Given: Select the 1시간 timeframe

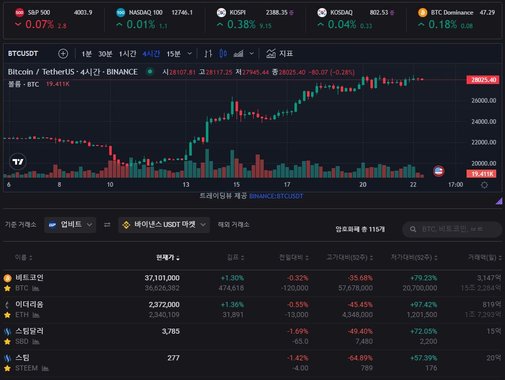Looking at the screenshot, I should click(127, 54).
